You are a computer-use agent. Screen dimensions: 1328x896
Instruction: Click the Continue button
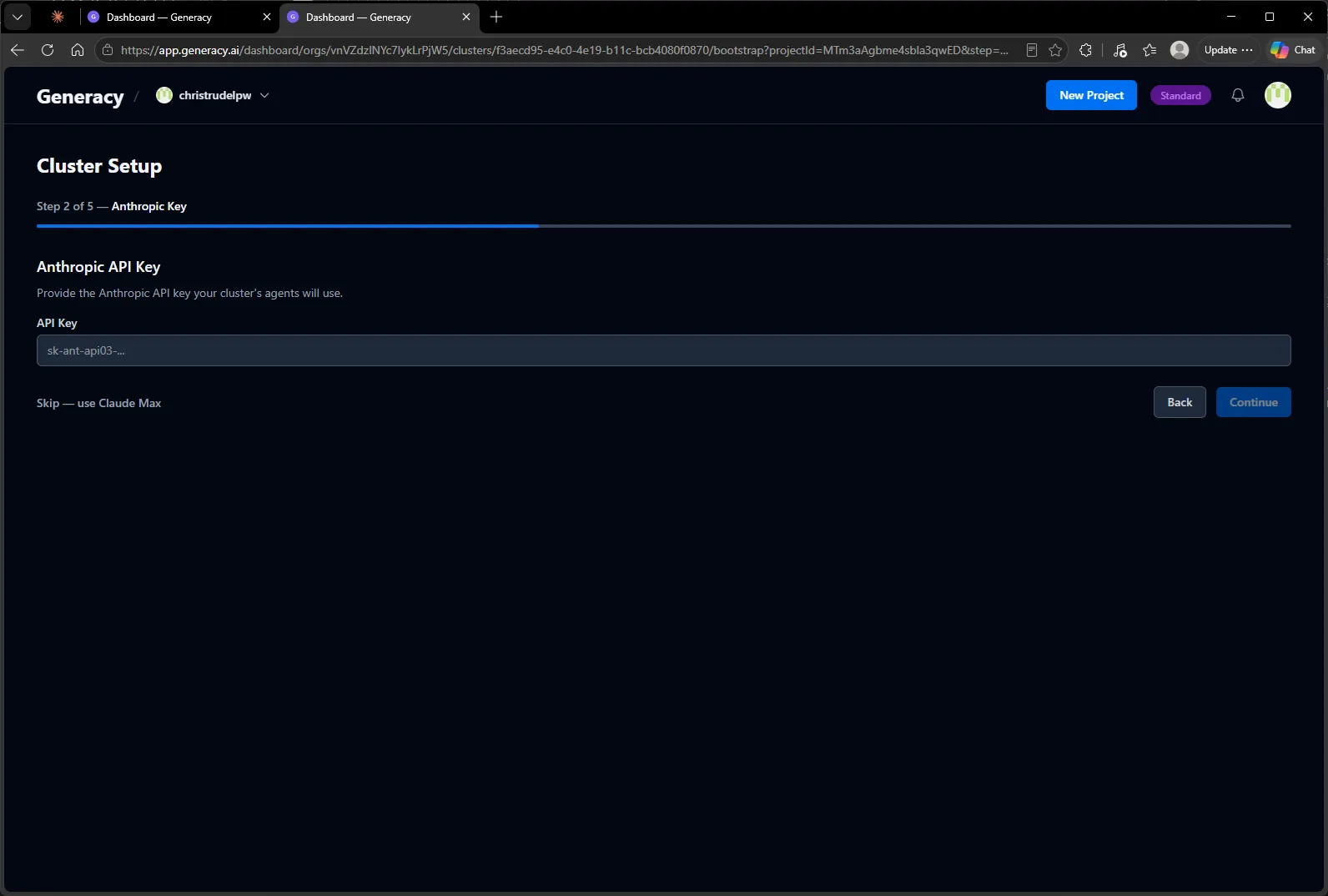pos(1253,402)
